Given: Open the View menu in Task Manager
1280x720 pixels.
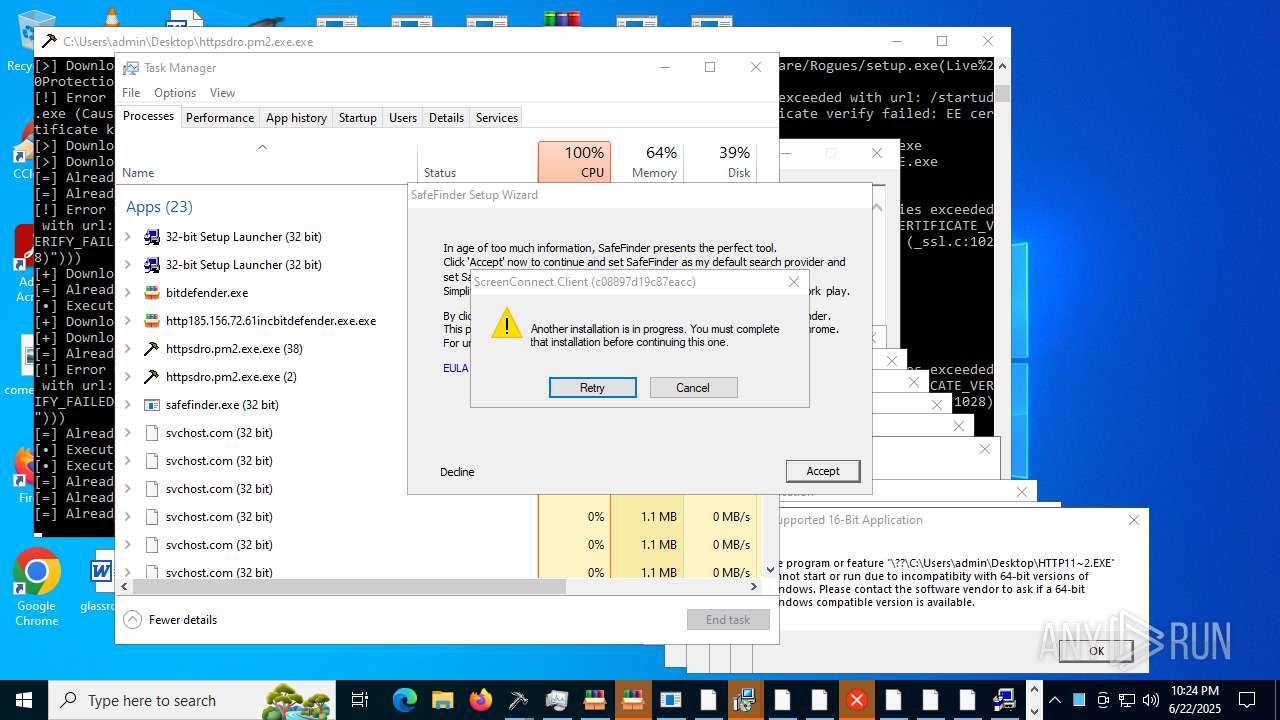Looking at the screenshot, I should (x=222, y=93).
